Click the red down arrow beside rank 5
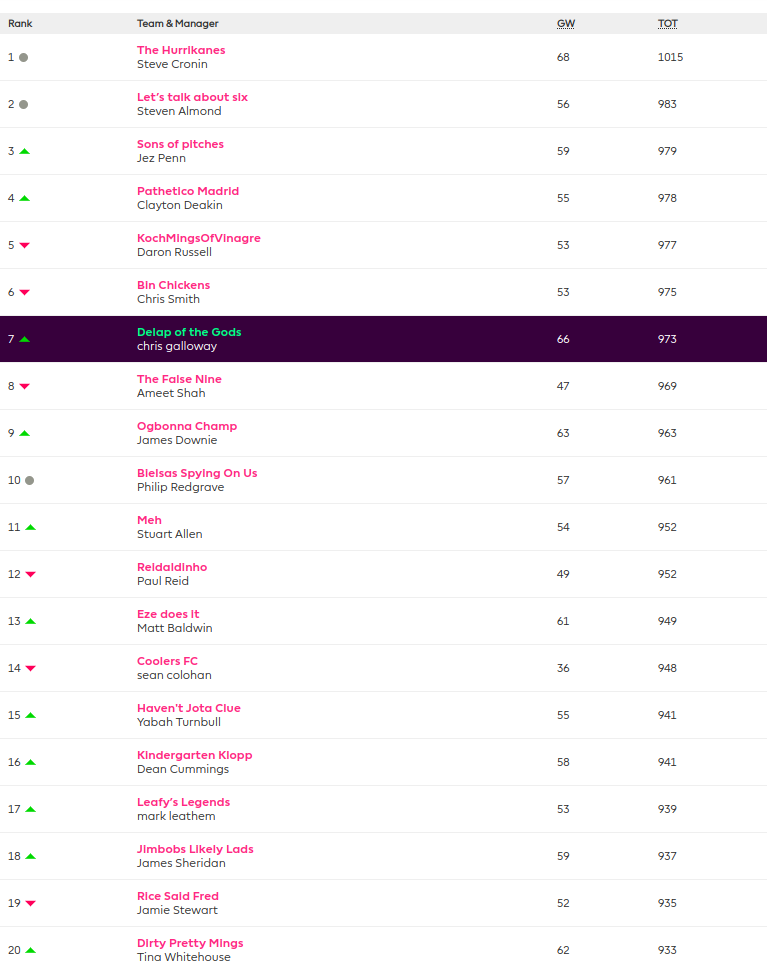Viewport: 767px width, 972px height. point(24,245)
